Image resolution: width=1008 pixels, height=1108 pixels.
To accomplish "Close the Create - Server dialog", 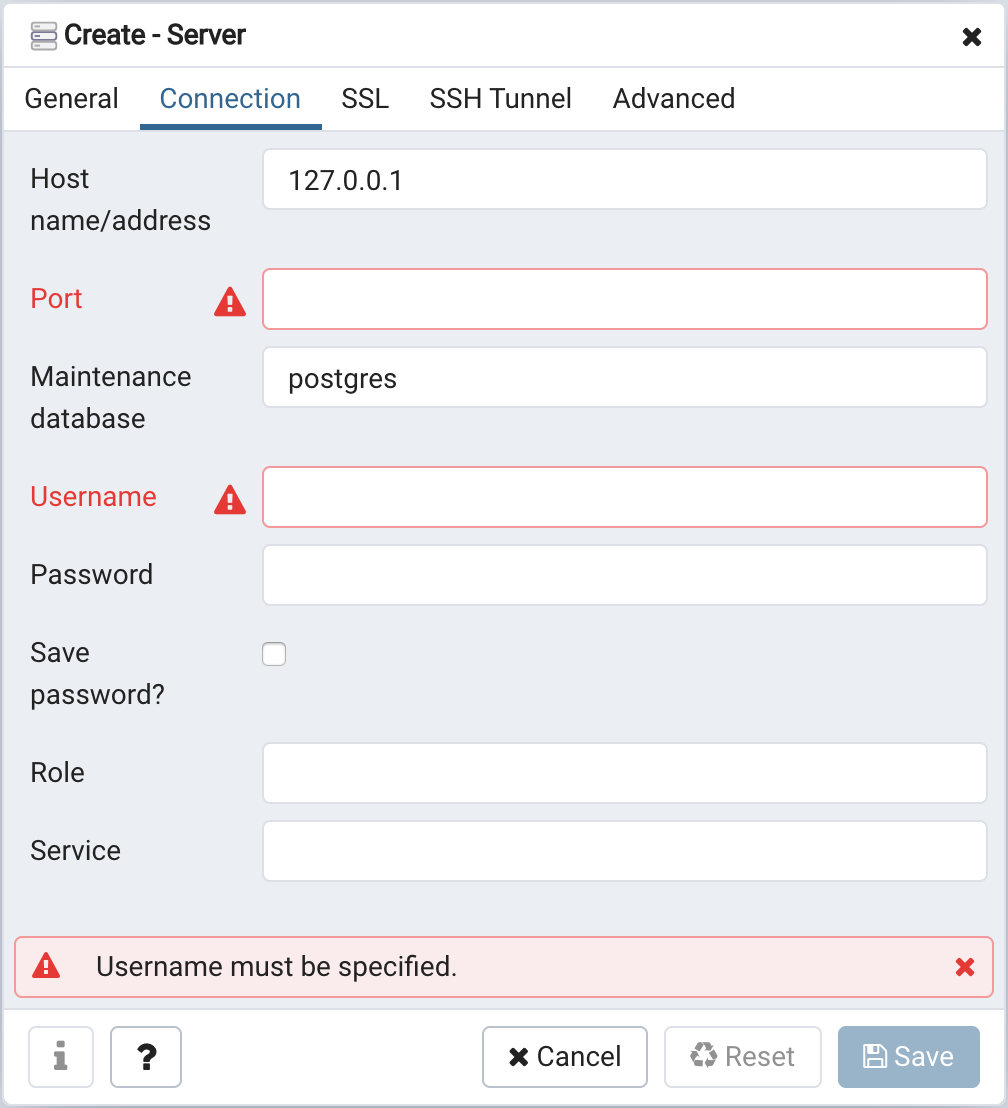I will [971, 37].
